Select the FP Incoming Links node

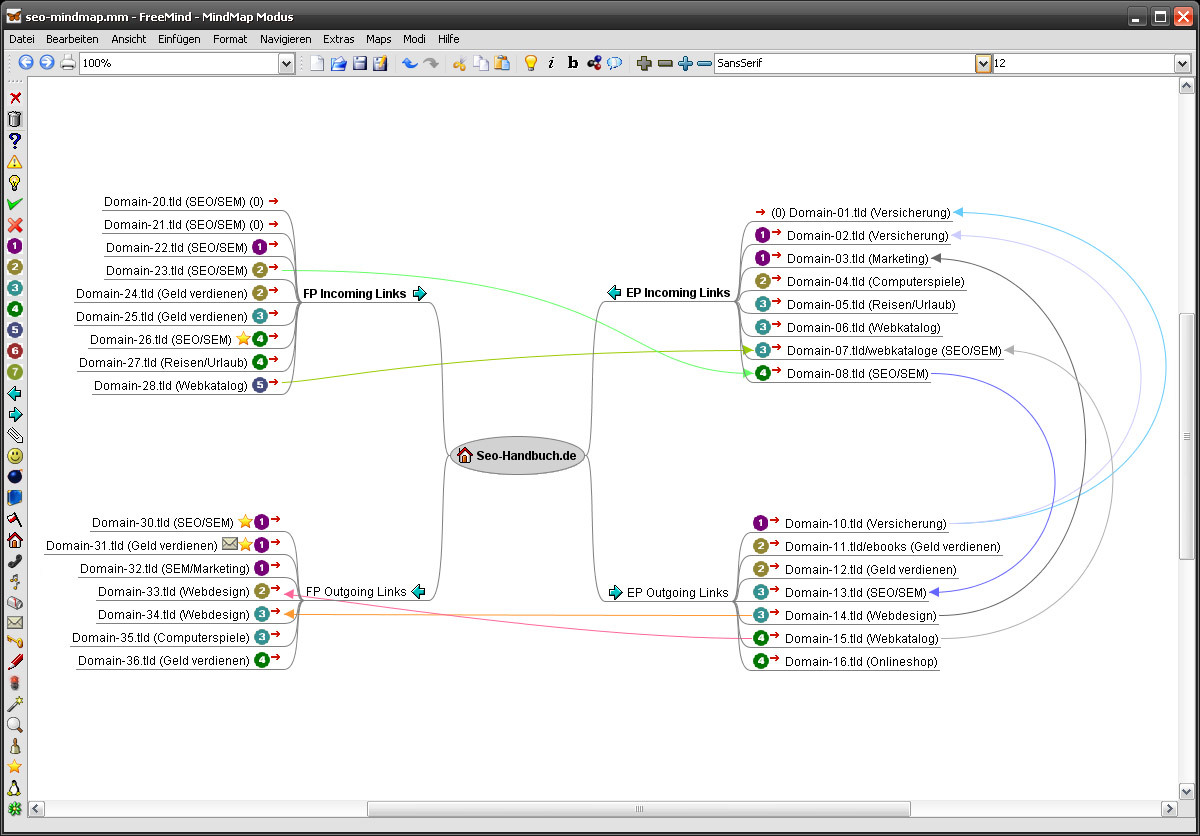(x=365, y=293)
